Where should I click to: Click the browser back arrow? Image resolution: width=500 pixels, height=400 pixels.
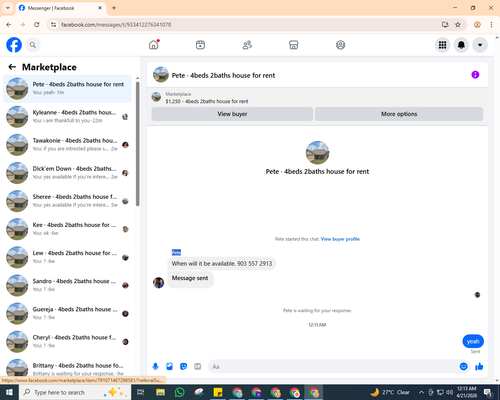pos(9,25)
